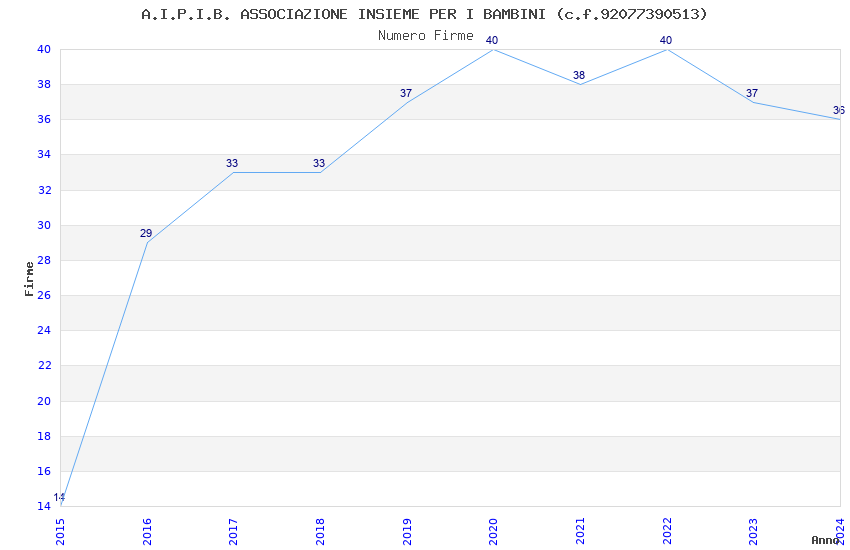Viewport: 850px width, 550px height.
Task: Select the 2022 year label
Action: 667,532
